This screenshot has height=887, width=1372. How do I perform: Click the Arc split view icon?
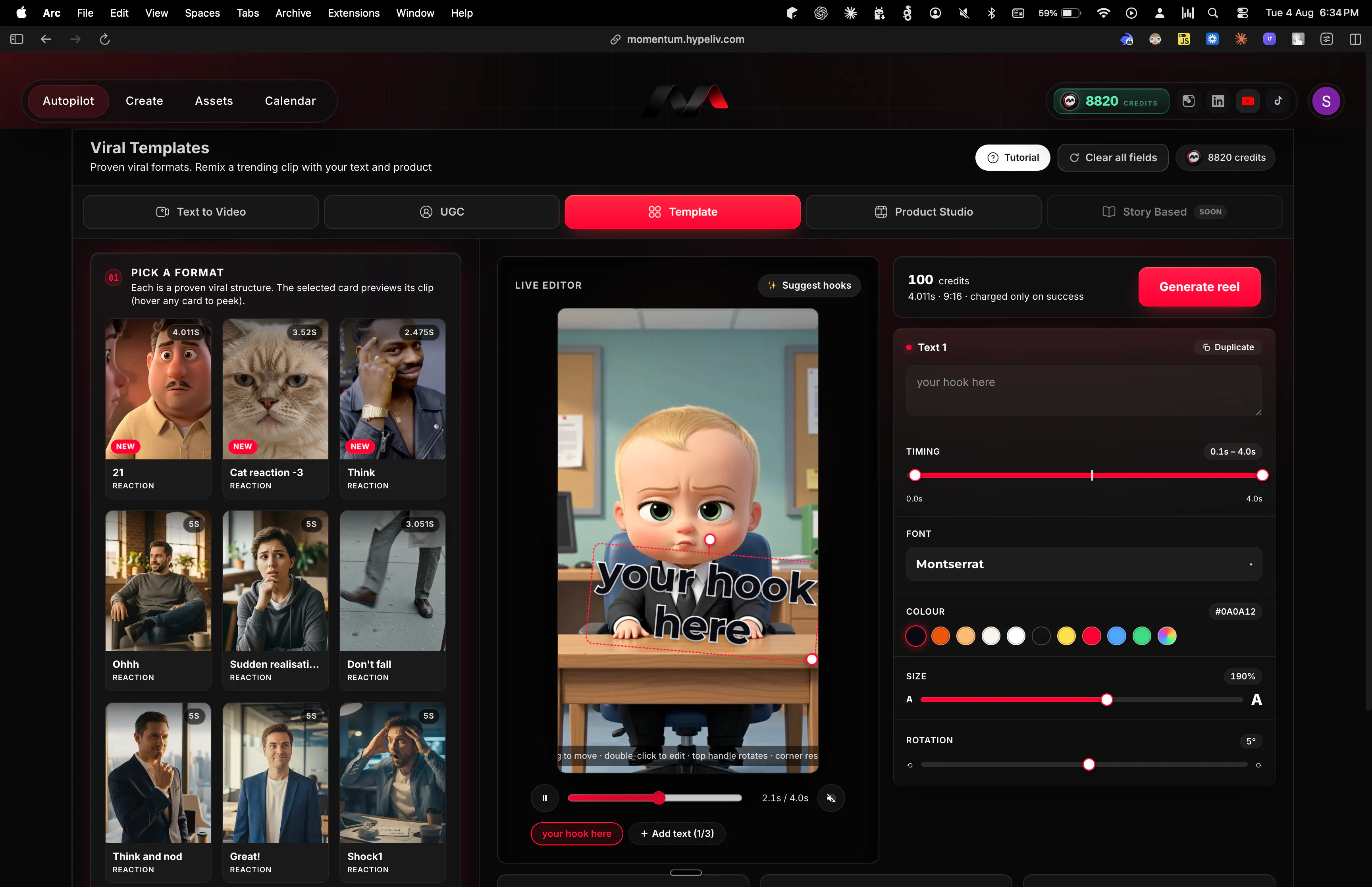tap(1355, 39)
